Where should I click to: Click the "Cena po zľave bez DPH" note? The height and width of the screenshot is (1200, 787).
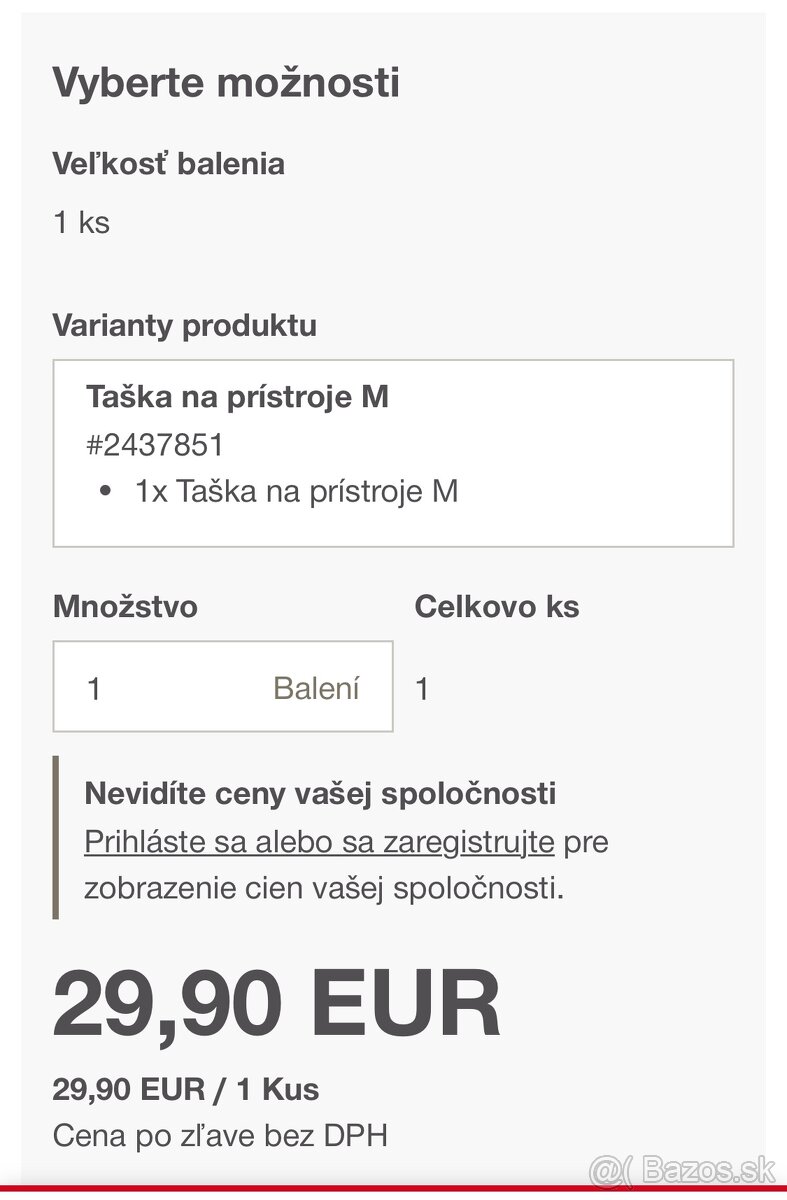(222, 1135)
